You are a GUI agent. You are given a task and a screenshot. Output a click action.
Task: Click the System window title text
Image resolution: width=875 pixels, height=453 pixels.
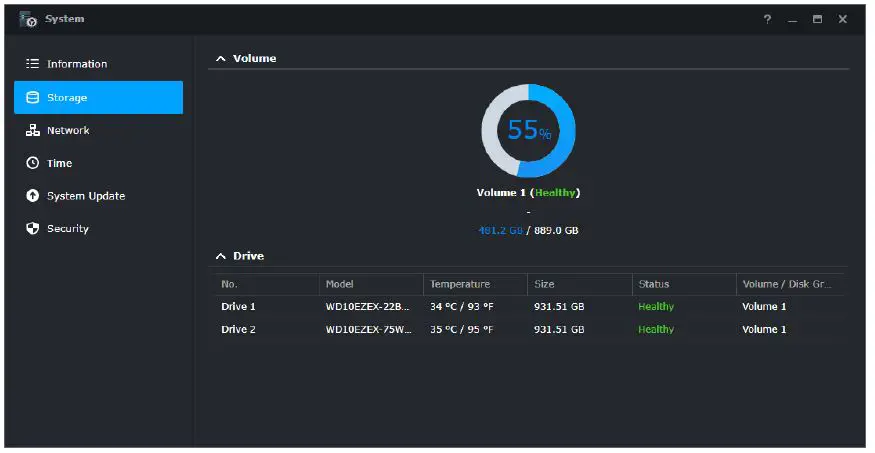[x=65, y=19]
